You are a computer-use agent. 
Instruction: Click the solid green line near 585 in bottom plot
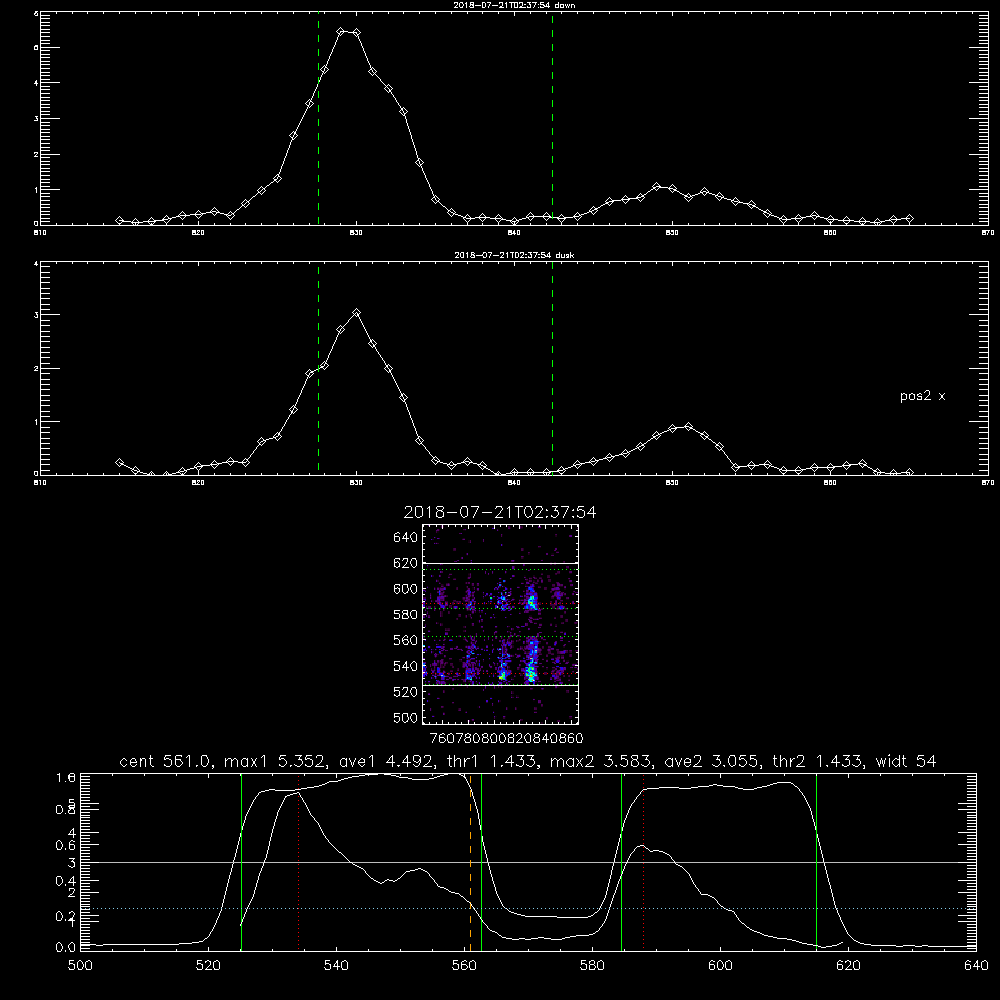pos(621,862)
